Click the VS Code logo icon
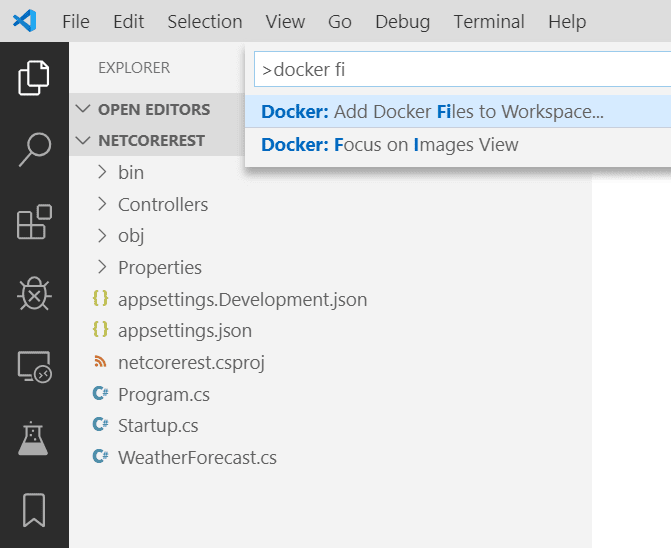 click(24, 21)
